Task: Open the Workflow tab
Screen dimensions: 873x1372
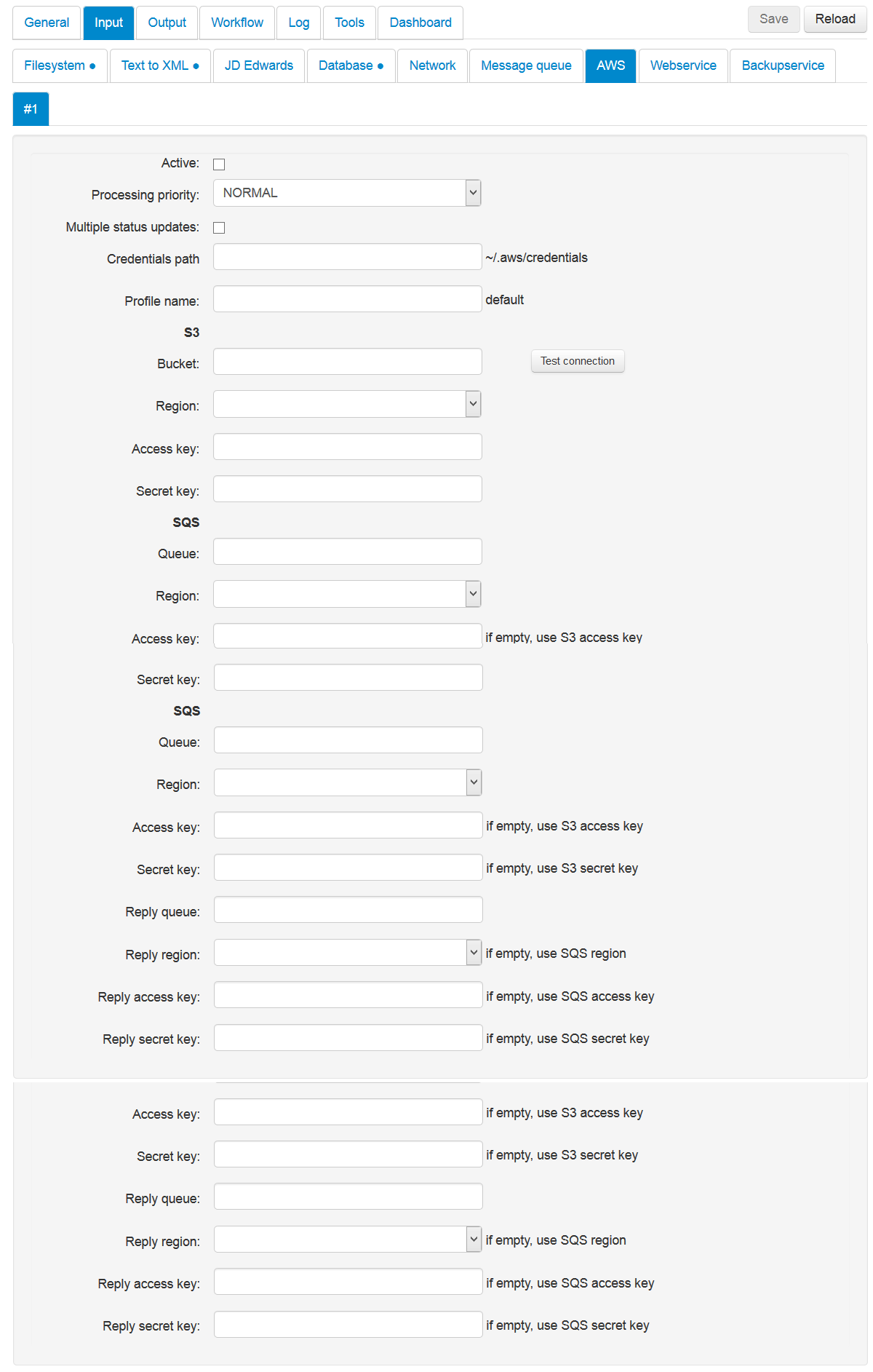Action: pos(237,23)
